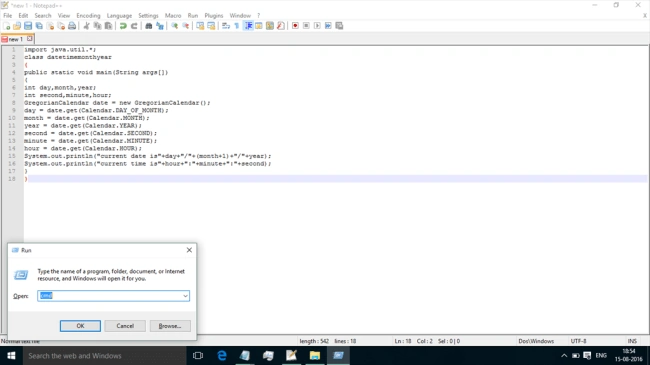Click code line 'class datetimemonthyear'
Image resolution: width=650 pixels, height=365 pixels.
pyautogui.click(x=68, y=57)
